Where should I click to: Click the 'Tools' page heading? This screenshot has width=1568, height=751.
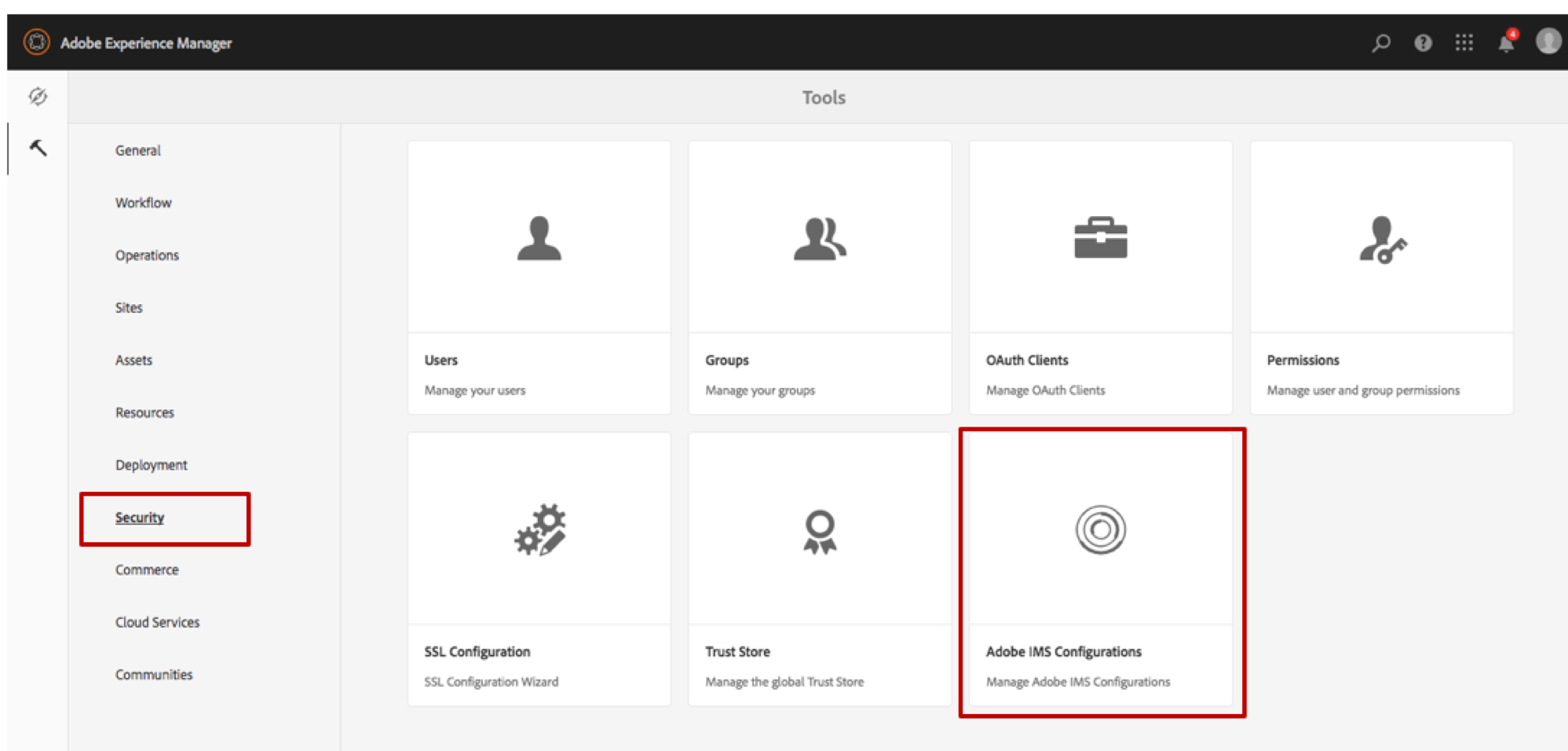pyautogui.click(x=824, y=97)
